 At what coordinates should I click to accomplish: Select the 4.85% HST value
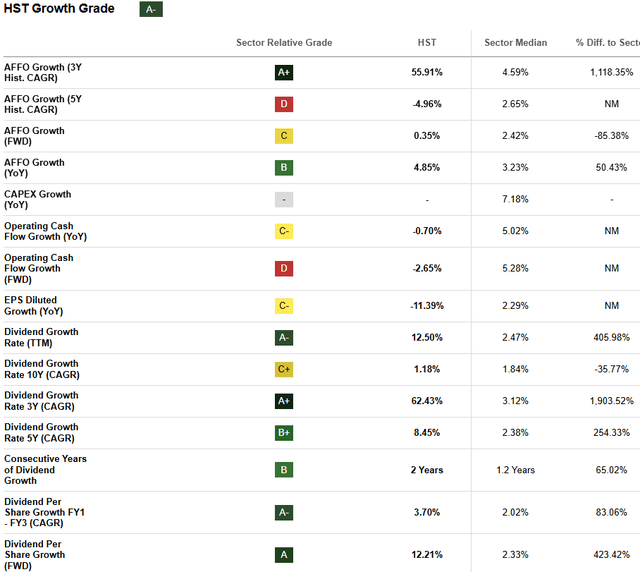click(427, 167)
